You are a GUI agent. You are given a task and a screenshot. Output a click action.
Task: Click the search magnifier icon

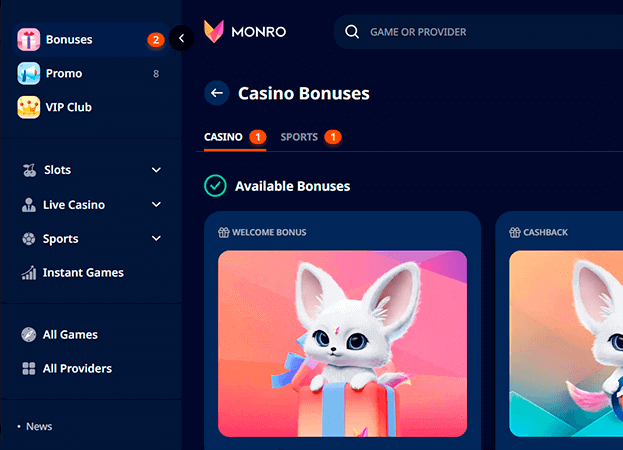[x=352, y=31]
